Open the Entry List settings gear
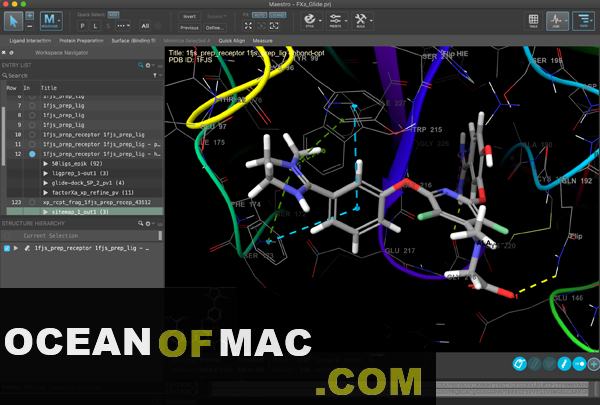Image resolution: width=600 pixels, height=405 pixels. 148,65
